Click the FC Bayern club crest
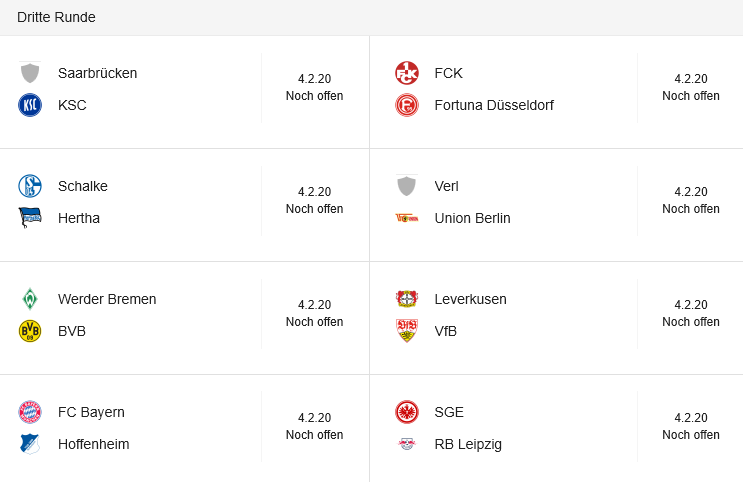The height and width of the screenshot is (482, 743). (x=30, y=412)
